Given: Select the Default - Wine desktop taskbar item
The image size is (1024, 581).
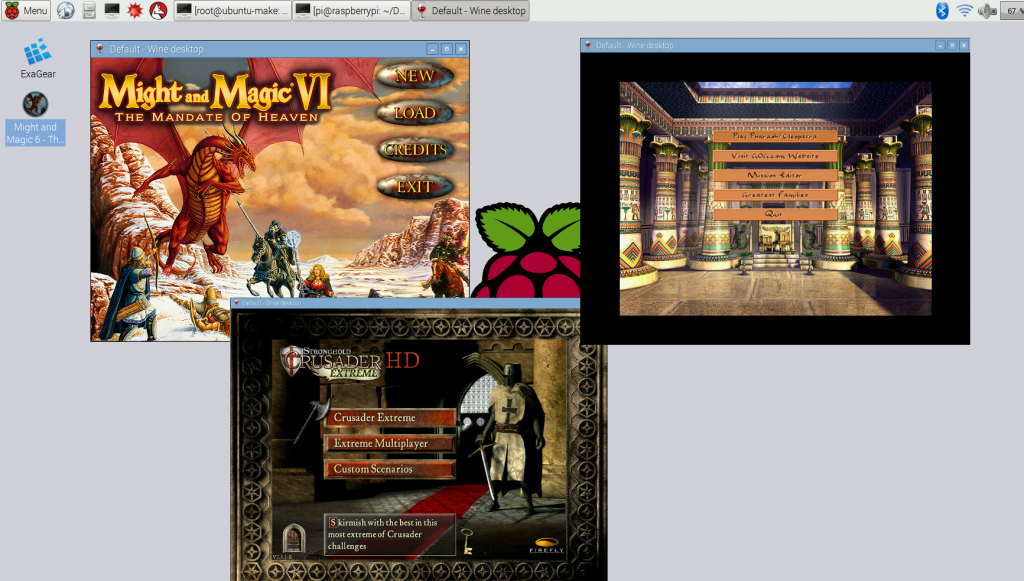Looking at the screenshot, I should pyautogui.click(x=470, y=10).
